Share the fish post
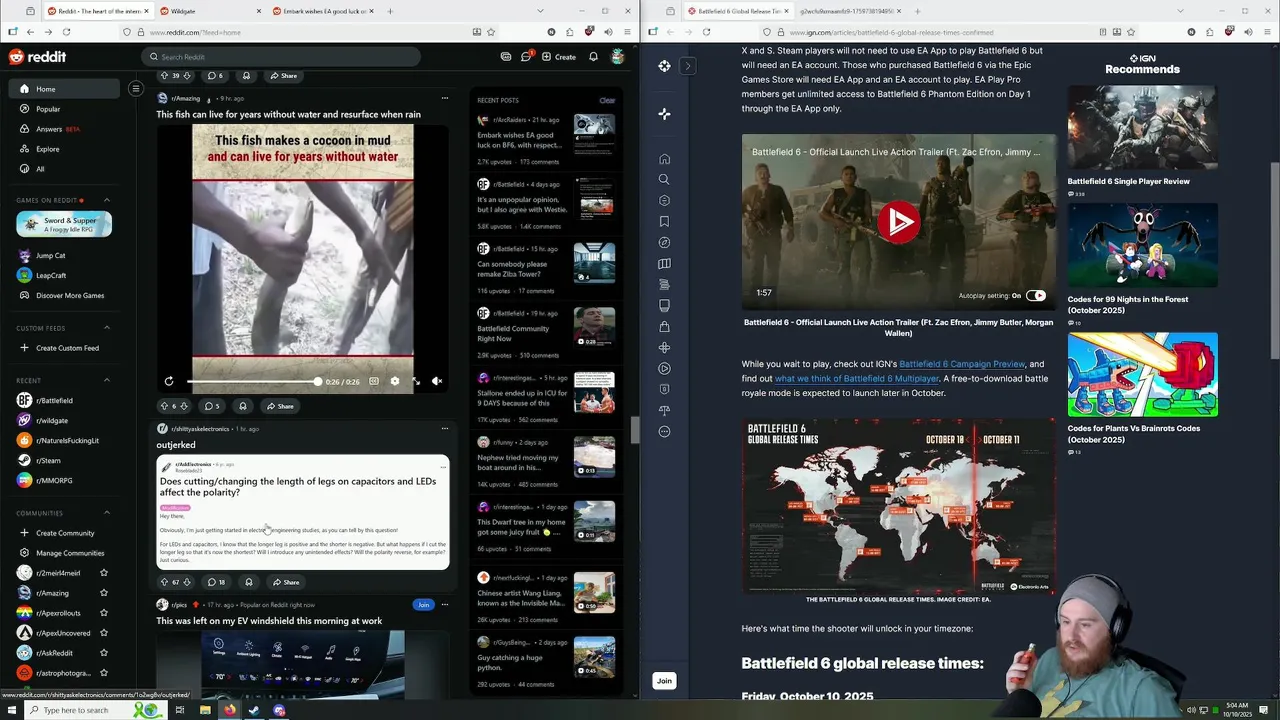The height and width of the screenshot is (720, 1280). (280, 406)
